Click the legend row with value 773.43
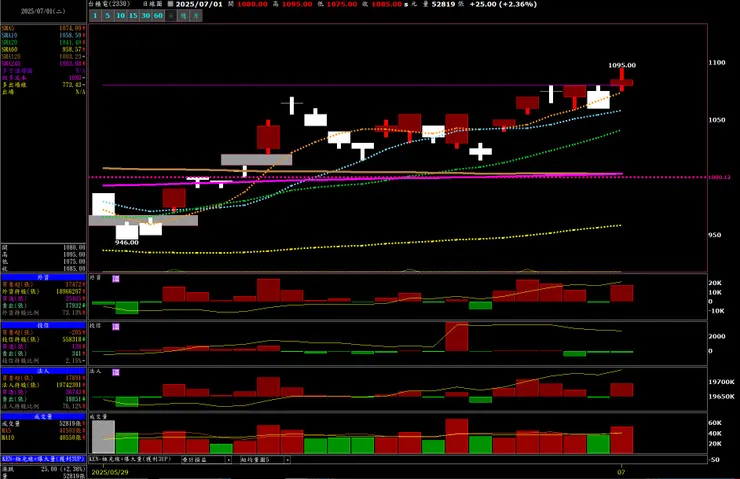 click(x=43, y=84)
